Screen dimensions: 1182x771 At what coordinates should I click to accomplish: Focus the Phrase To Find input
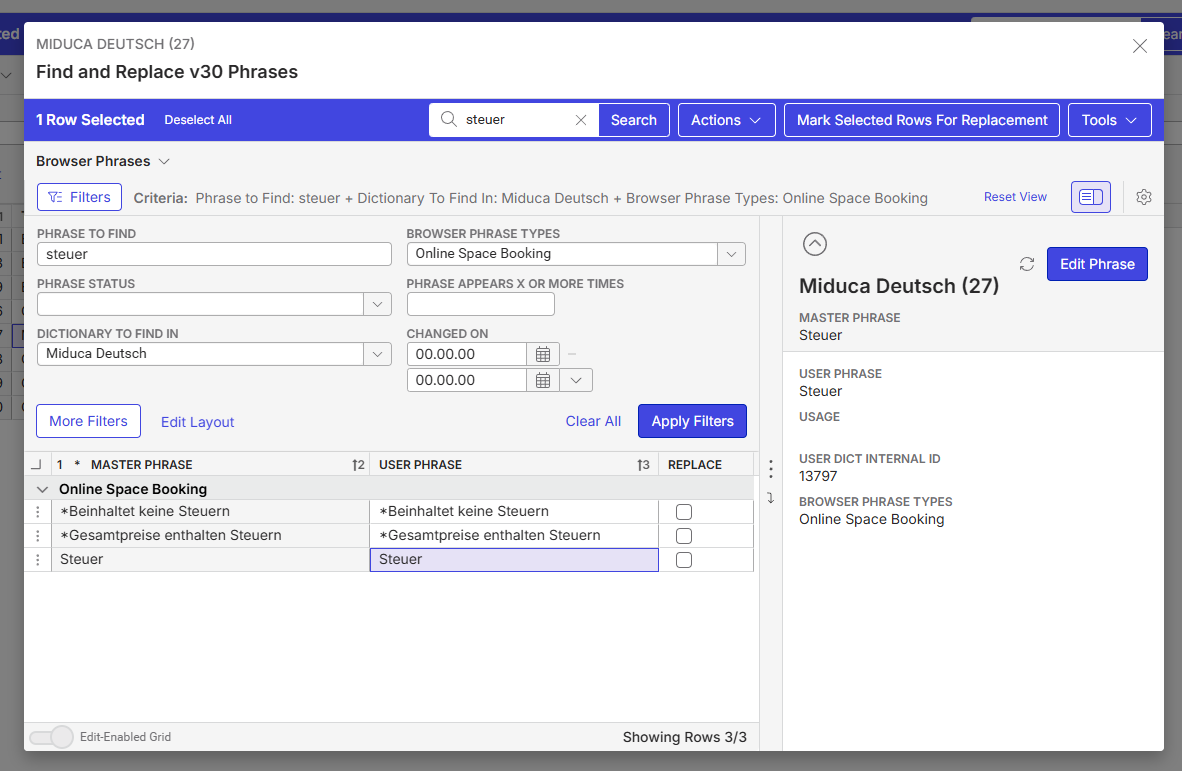pos(214,254)
